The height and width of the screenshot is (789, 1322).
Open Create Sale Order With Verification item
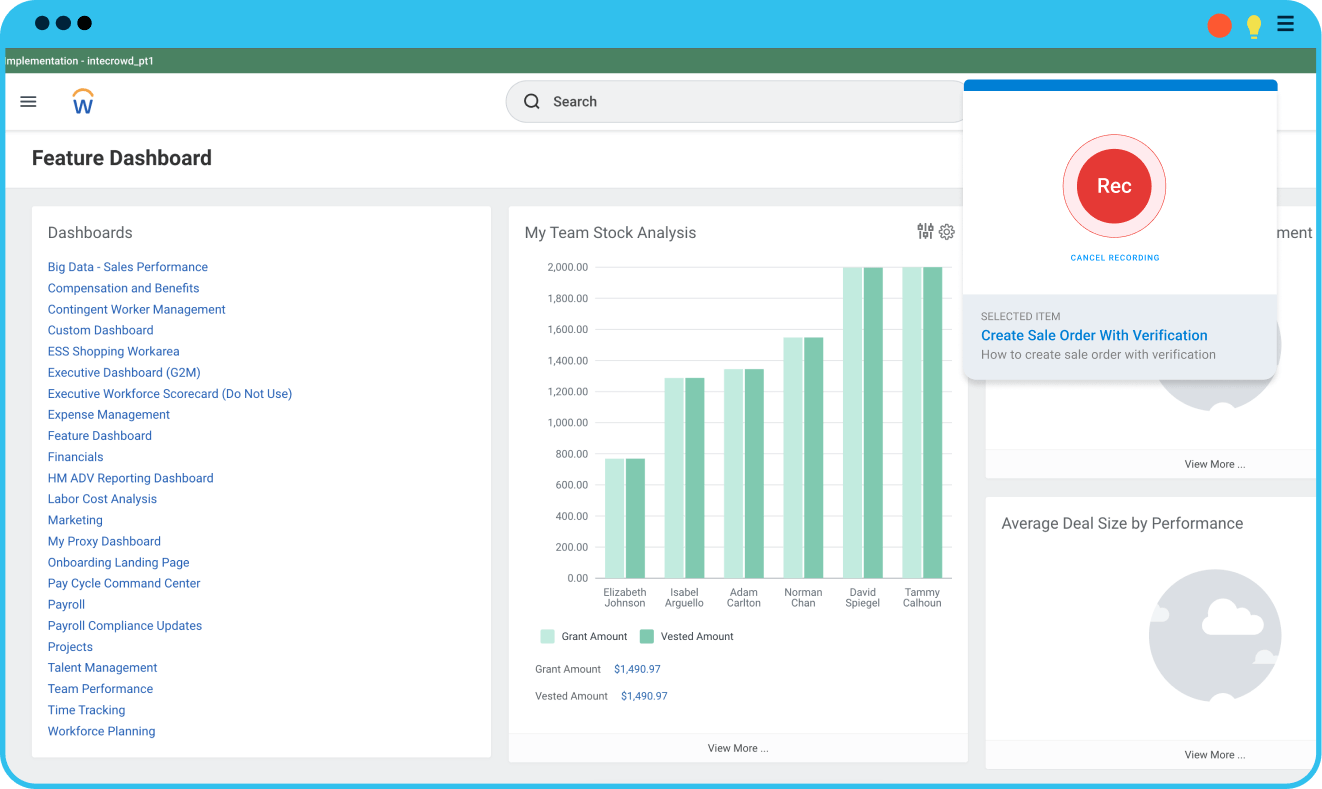[1094, 335]
